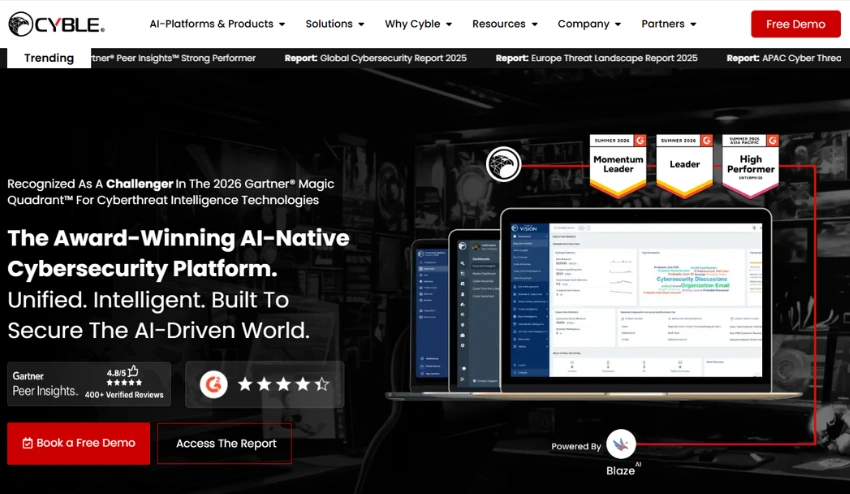This screenshot has width=850, height=494.
Task: Click the Leader G2 badge
Action: [x=684, y=165]
